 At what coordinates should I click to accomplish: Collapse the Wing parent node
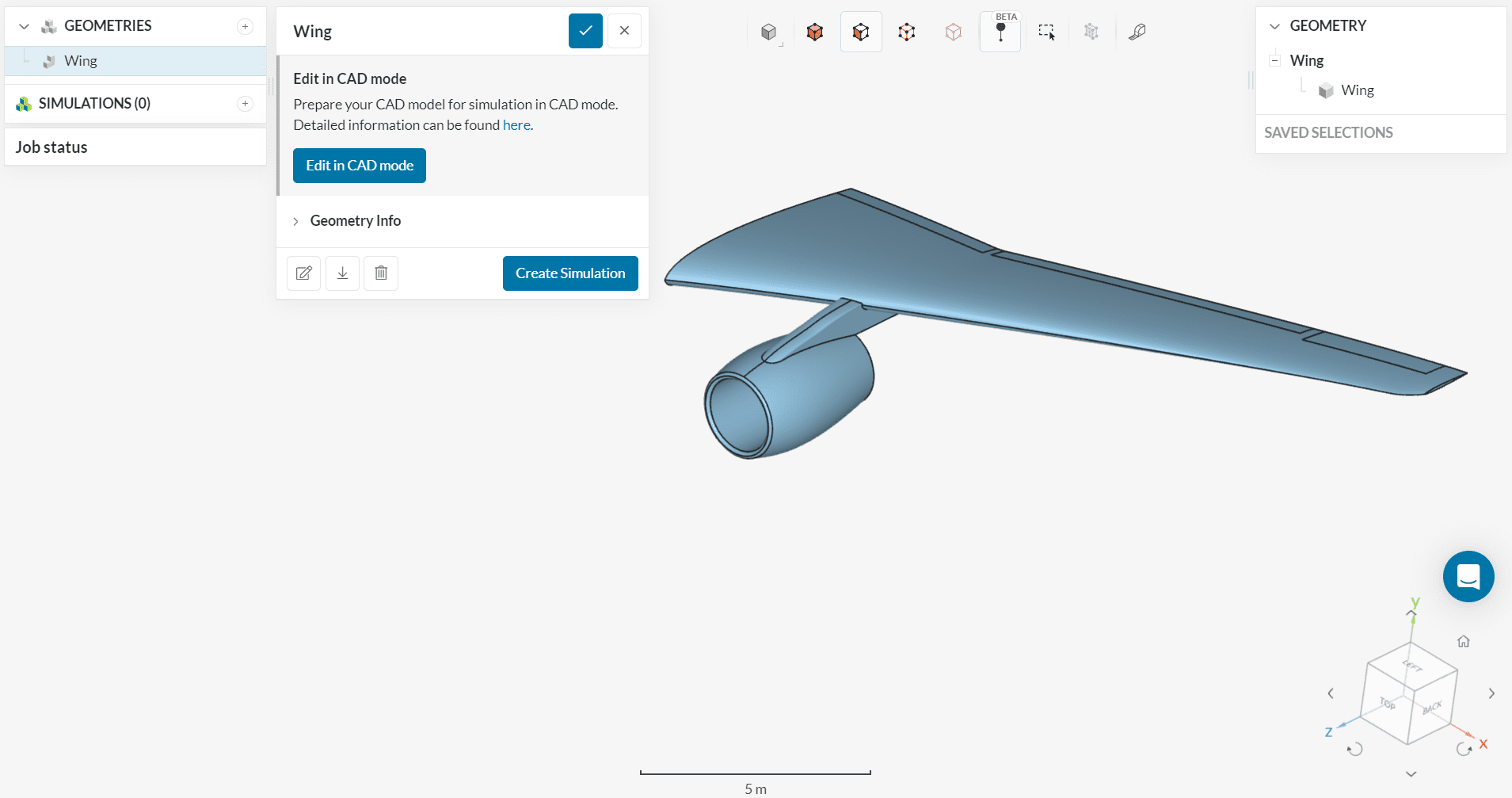(x=1274, y=60)
